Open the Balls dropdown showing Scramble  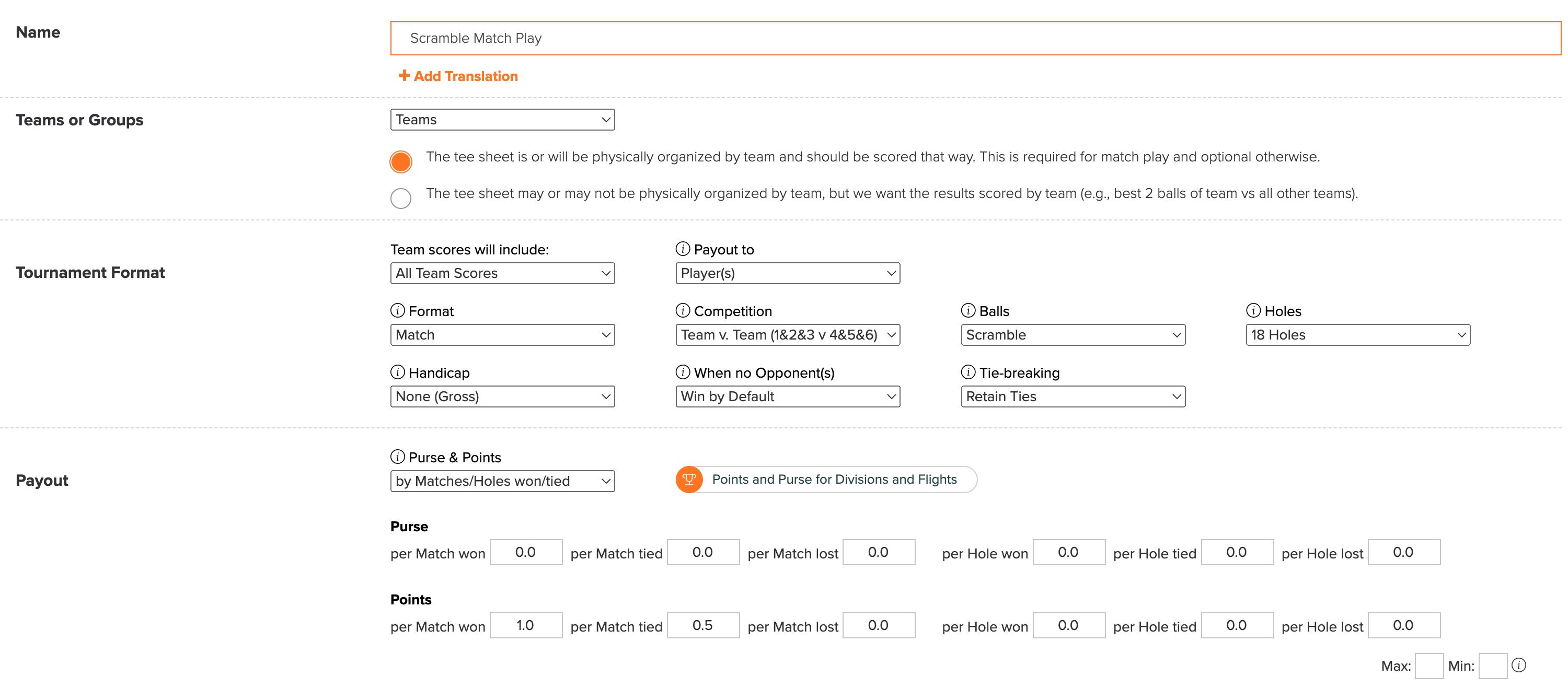(x=1073, y=334)
